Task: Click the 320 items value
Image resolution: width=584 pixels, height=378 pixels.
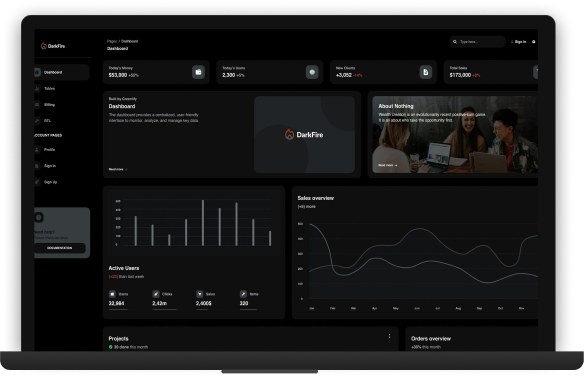Action: 244,304
